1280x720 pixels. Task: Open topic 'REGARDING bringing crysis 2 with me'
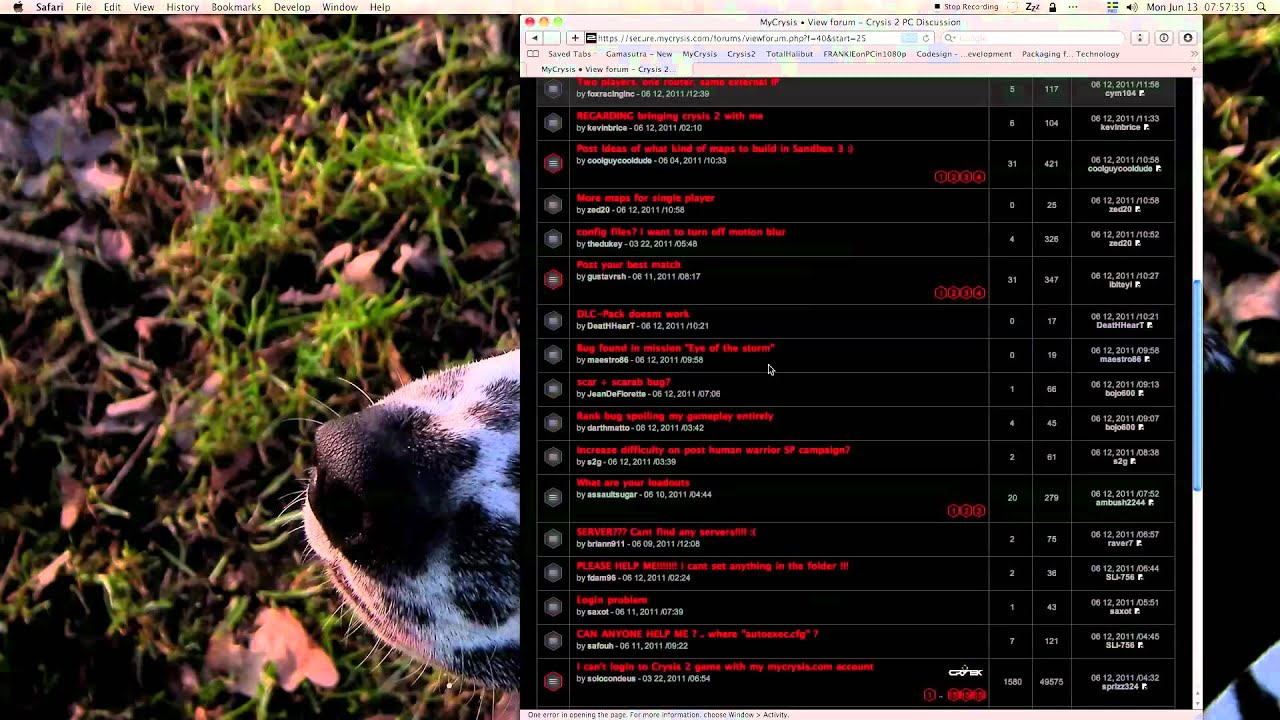click(669, 116)
